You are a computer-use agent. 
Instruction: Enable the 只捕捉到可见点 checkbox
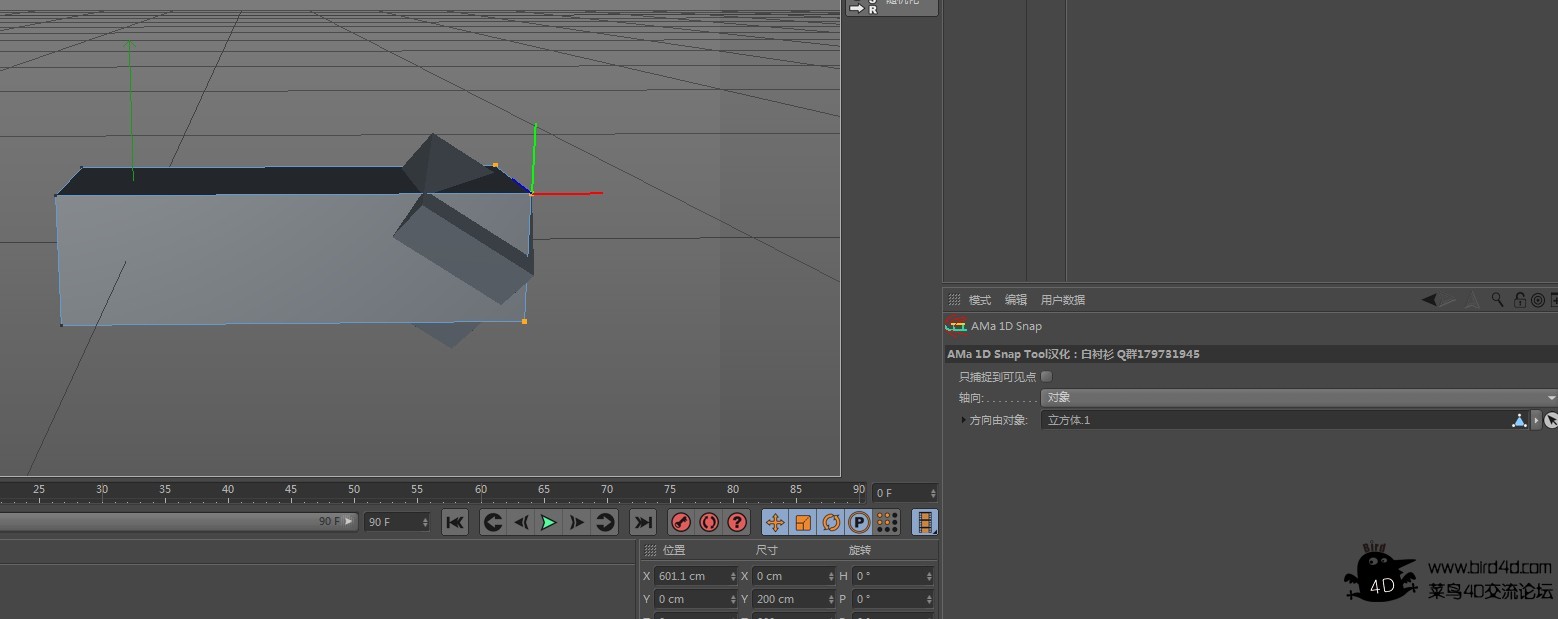pos(1046,376)
